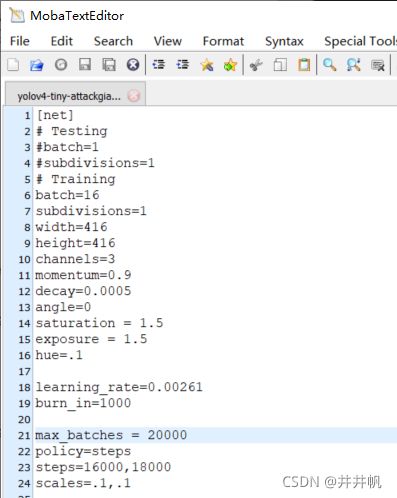Click the 'channels=3' line
The height and width of the screenshot is (498, 397).
click(75, 259)
